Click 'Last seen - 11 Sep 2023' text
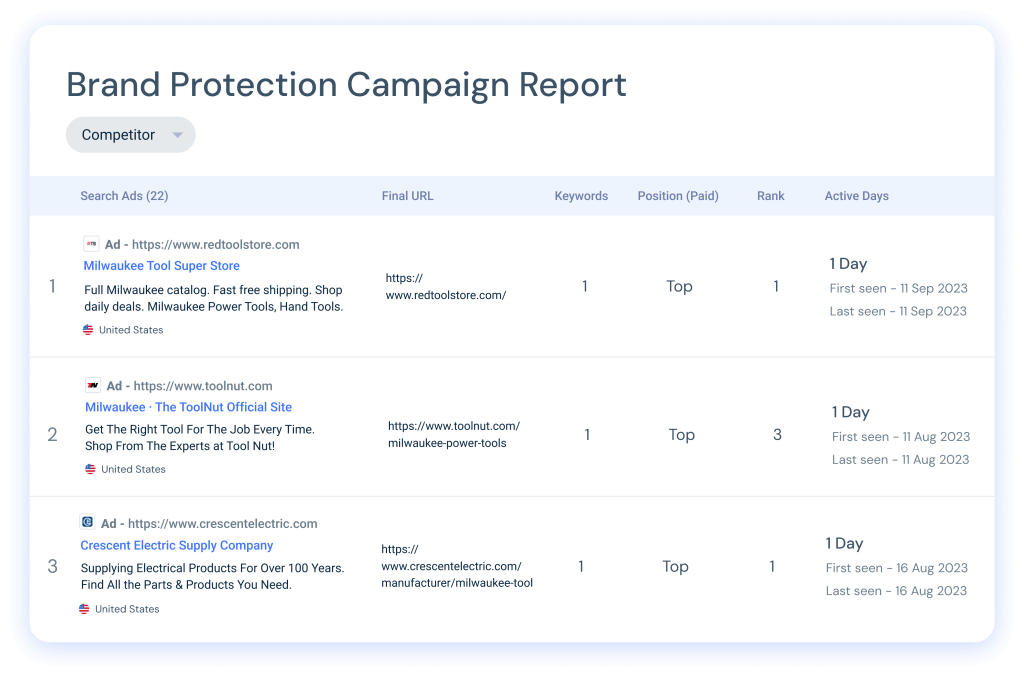1024x676 pixels. coord(898,311)
